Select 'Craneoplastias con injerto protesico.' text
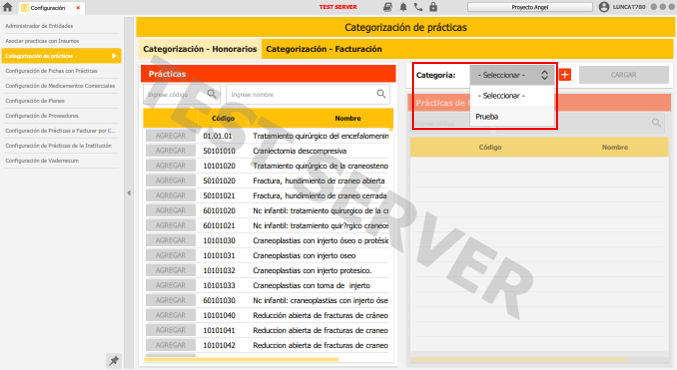 point(312,271)
